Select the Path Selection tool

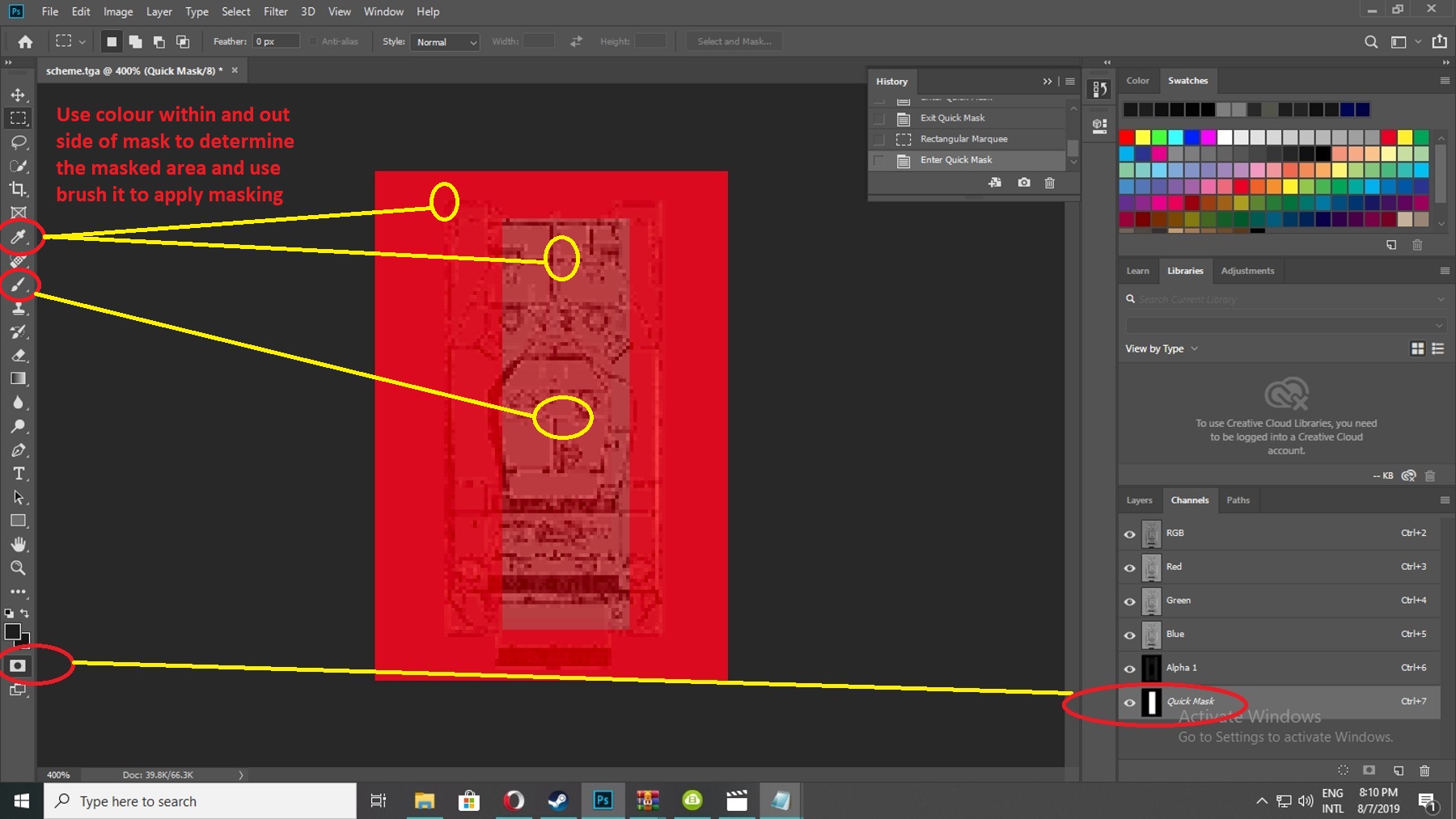pos(18,497)
